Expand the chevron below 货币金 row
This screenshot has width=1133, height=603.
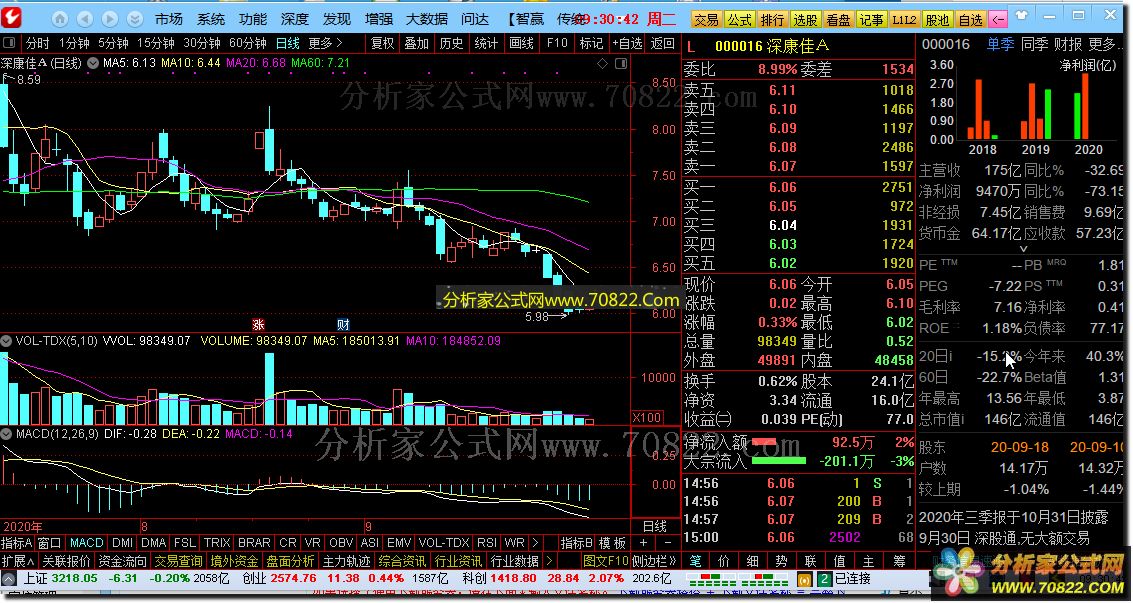pos(1023,249)
